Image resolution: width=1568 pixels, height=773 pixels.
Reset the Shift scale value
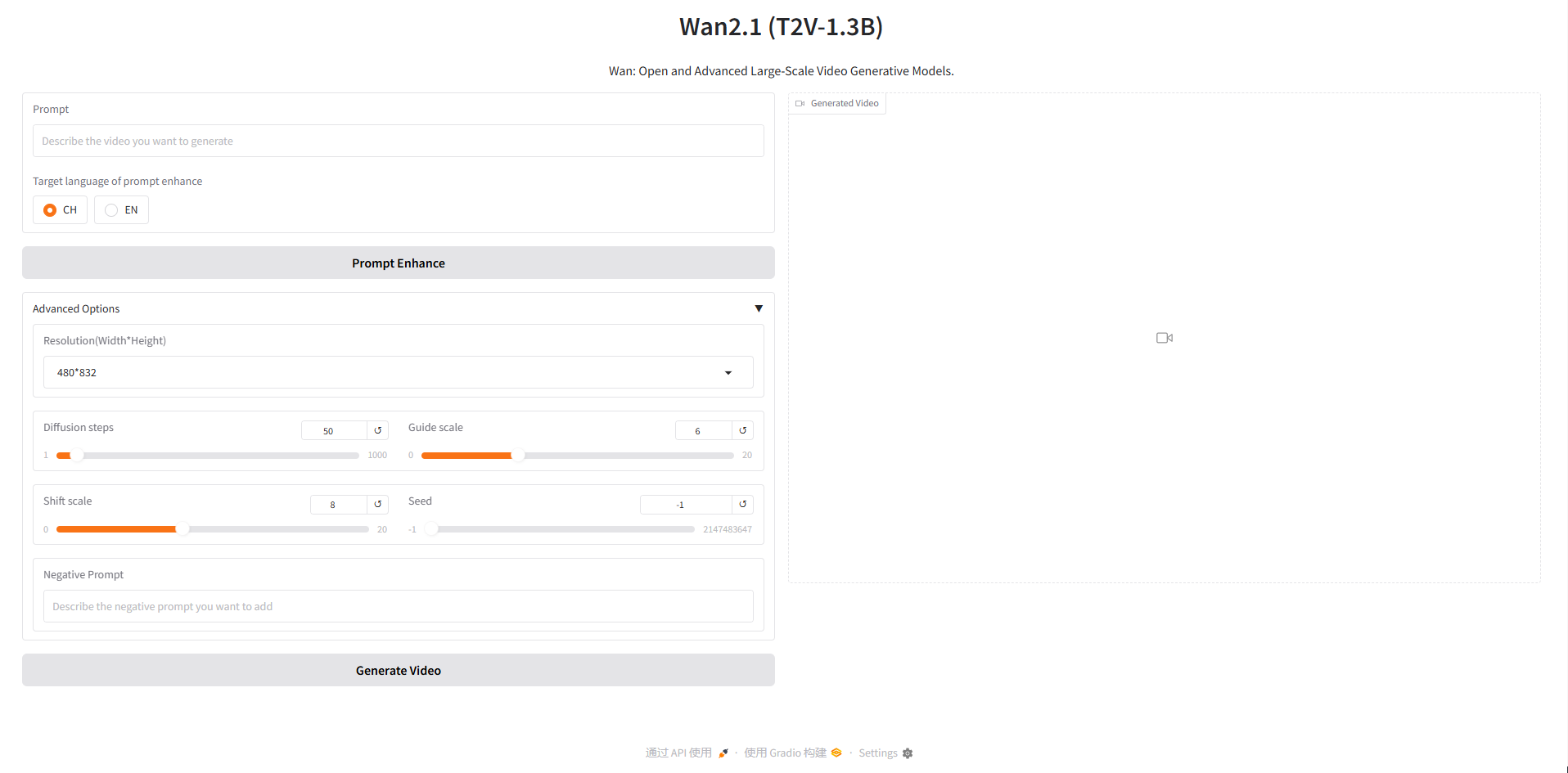click(377, 504)
